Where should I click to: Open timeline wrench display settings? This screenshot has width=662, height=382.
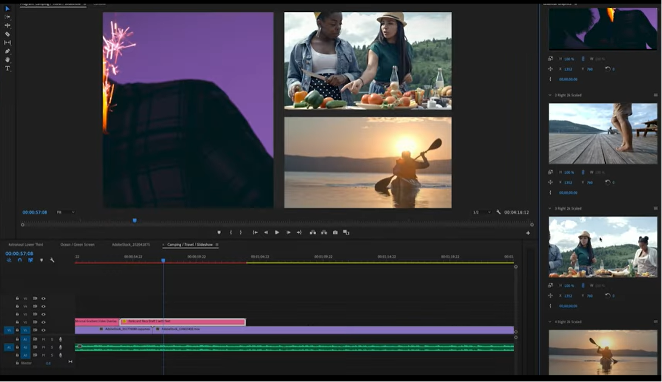click(x=52, y=260)
